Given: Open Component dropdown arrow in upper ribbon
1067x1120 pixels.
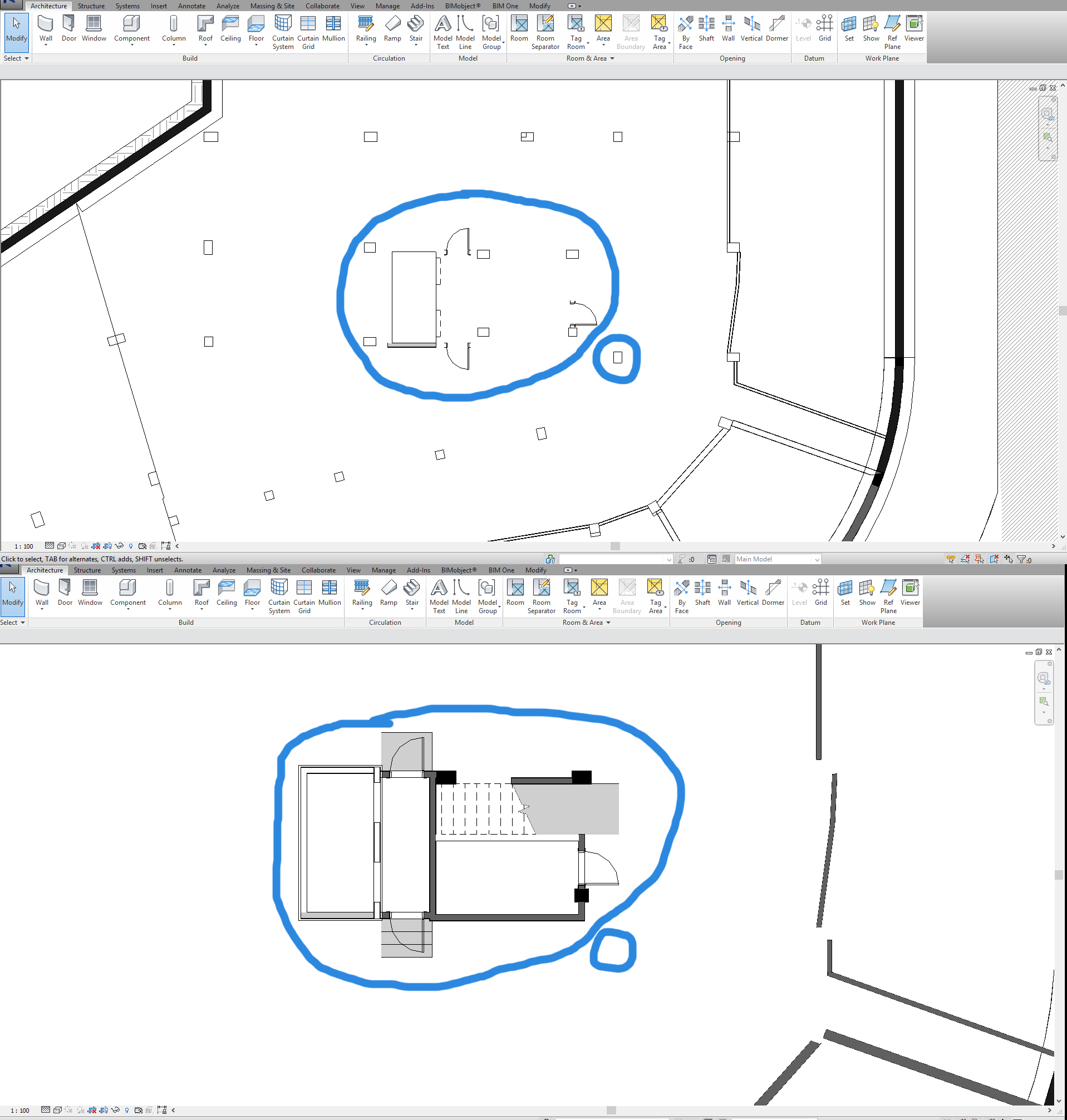Looking at the screenshot, I should 132,45.
